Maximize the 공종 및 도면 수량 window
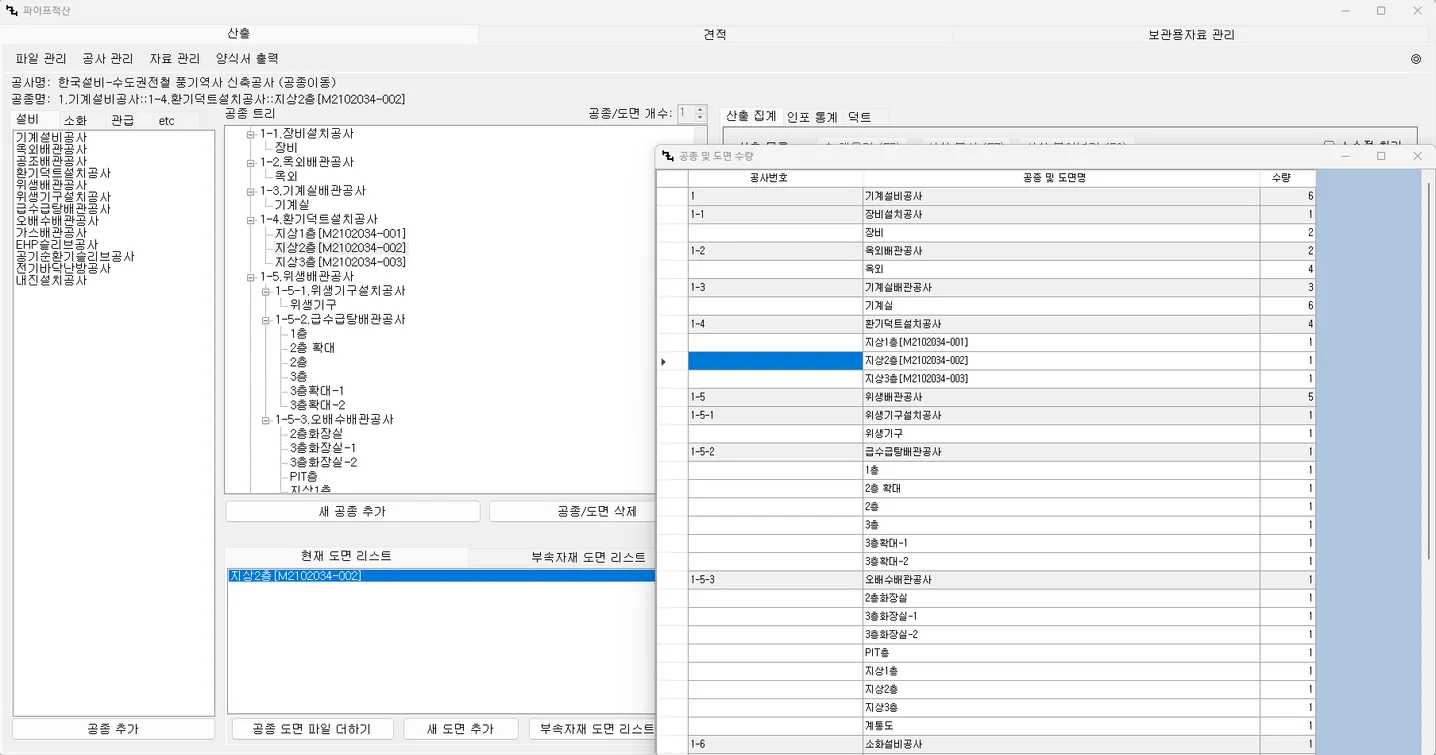Viewport: 1436px width, 755px height. pyautogui.click(x=1381, y=156)
